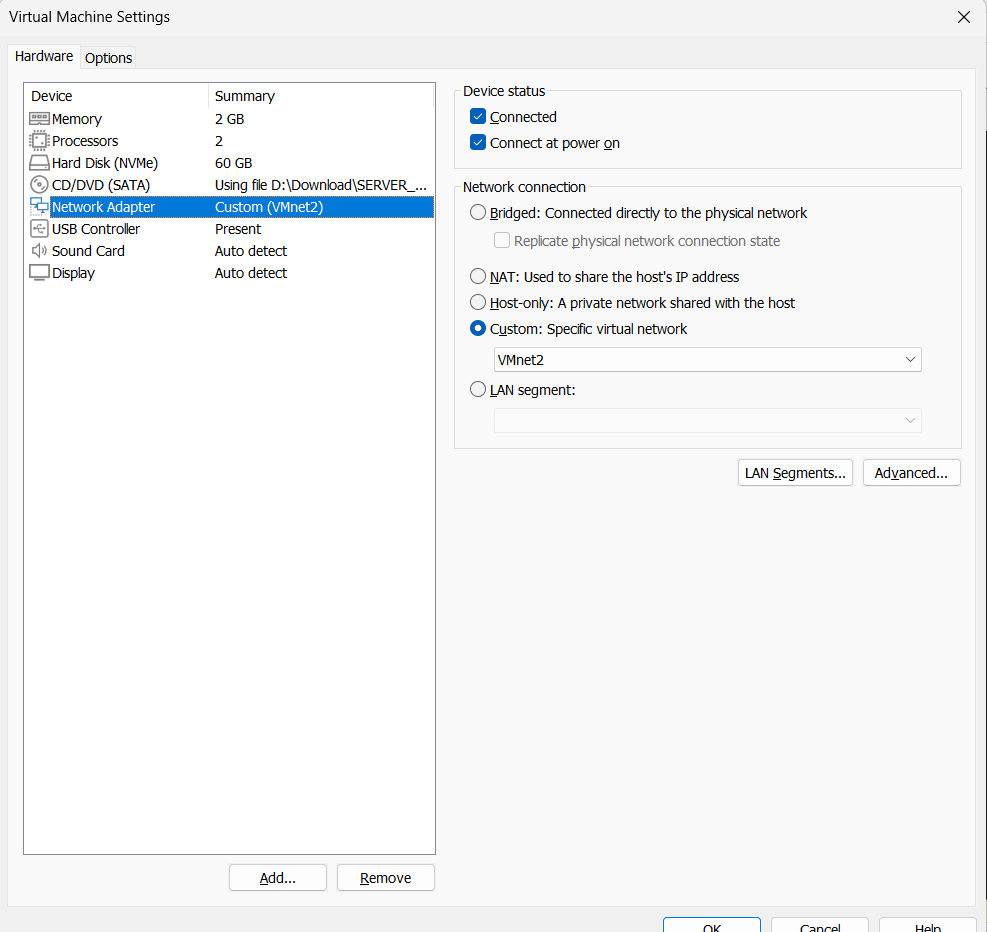Click the USB Controller's Present summary
Screen dimensions: 987x932
click(x=238, y=229)
